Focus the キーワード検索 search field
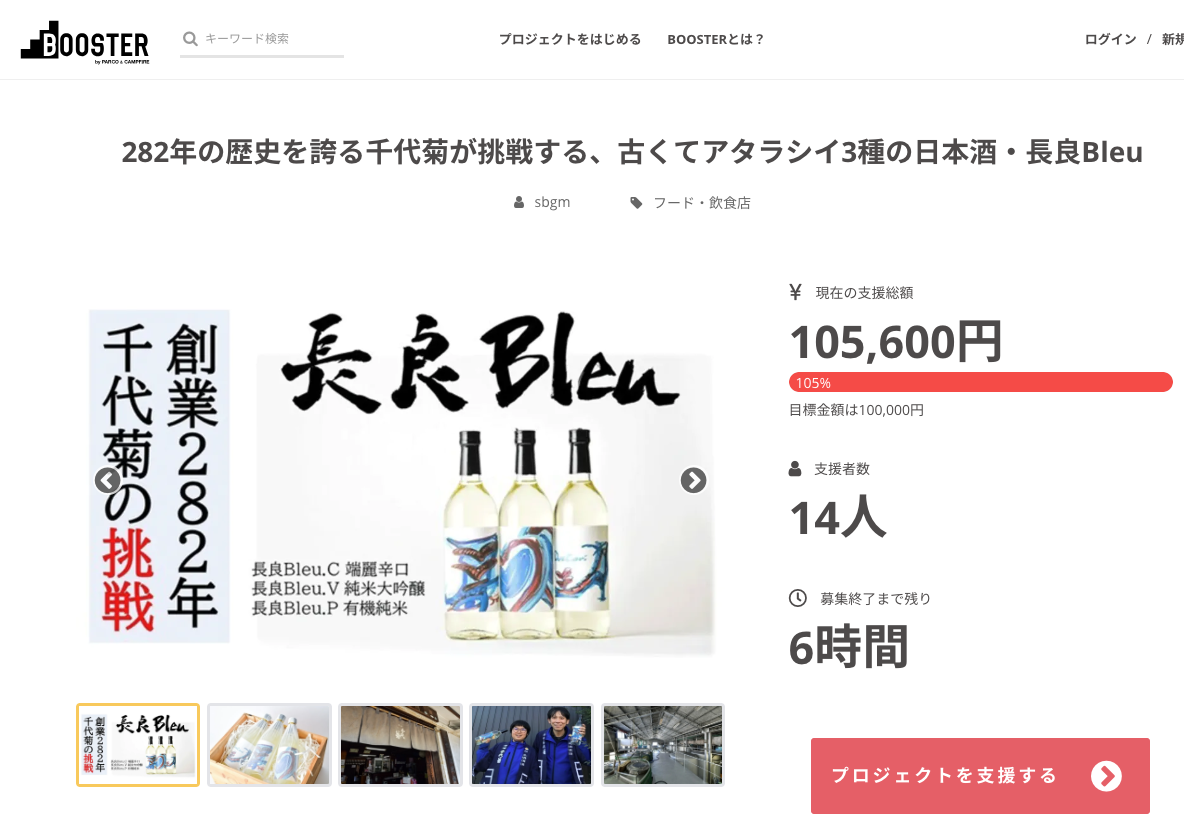1184x824 pixels. coord(261,39)
